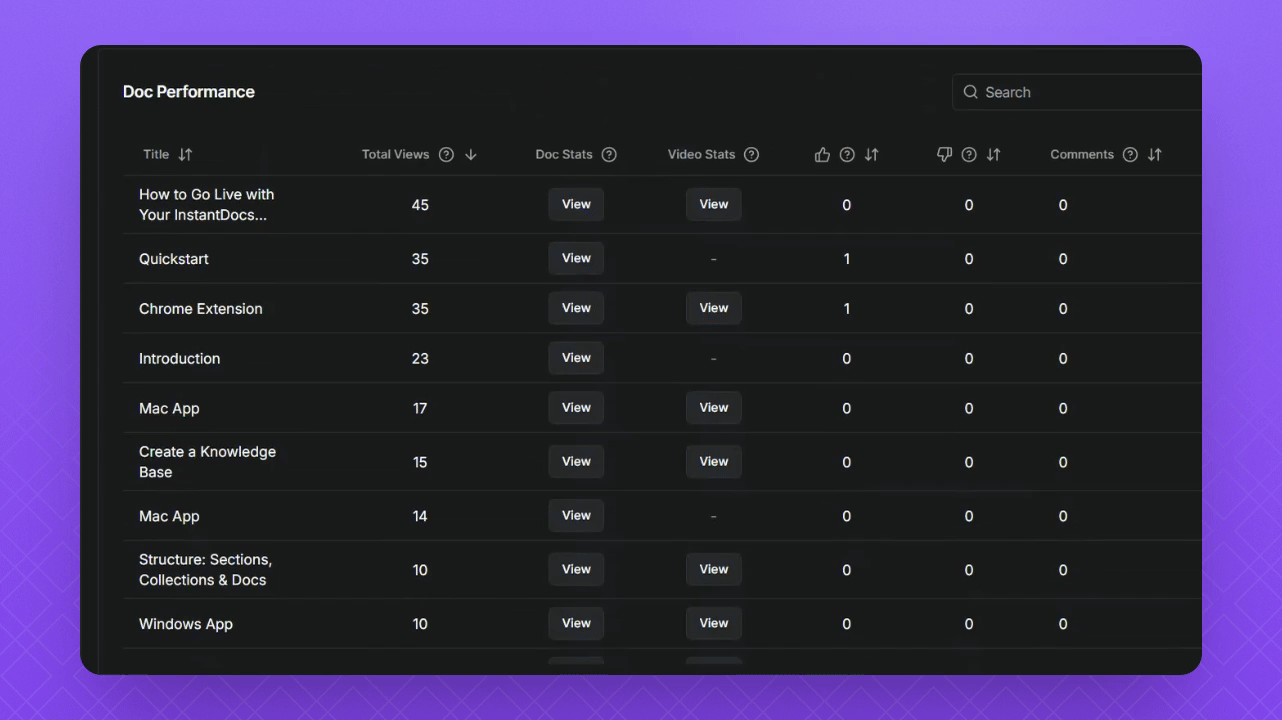The height and width of the screenshot is (720, 1282).
Task: Select the Chrome Extension row title
Action: point(201,309)
